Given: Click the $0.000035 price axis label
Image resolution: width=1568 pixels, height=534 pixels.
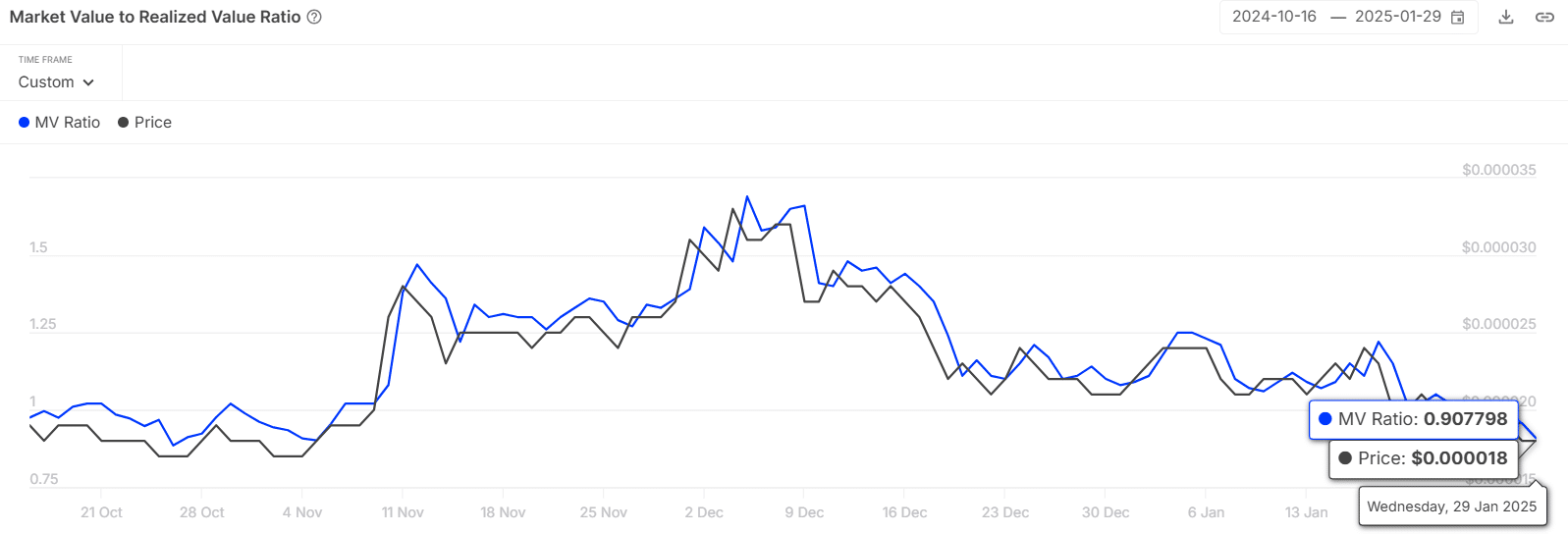Looking at the screenshot, I should click(1498, 170).
